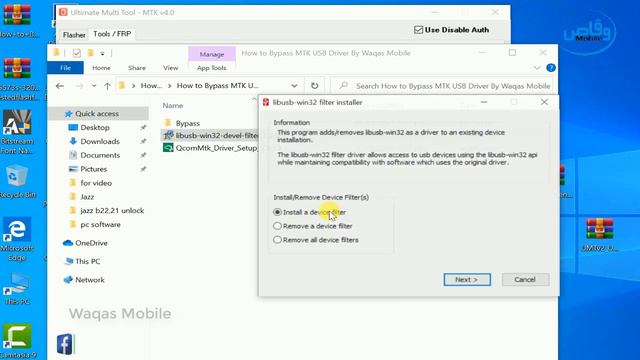Click 'How...' breadcrumb in address bar
The height and width of the screenshot is (360, 640).
pyautogui.click(x=151, y=86)
